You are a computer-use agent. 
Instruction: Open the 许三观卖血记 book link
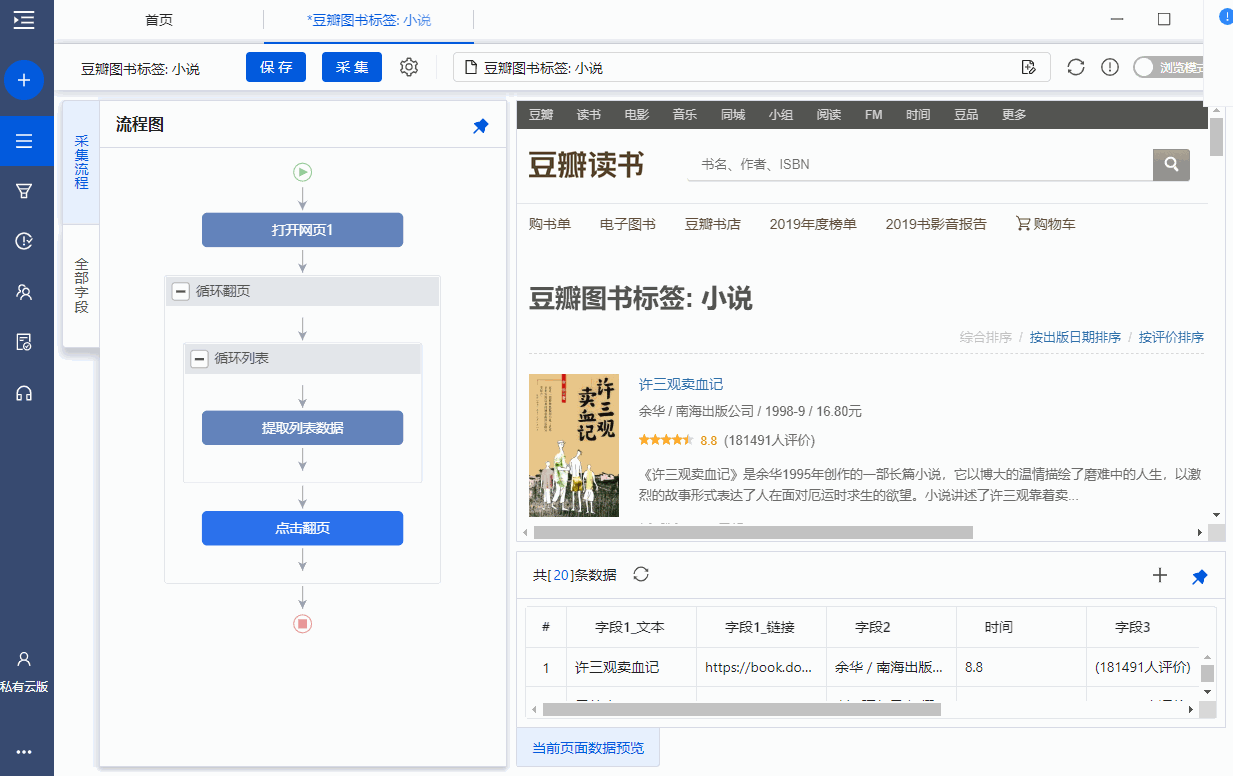point(680,384)
